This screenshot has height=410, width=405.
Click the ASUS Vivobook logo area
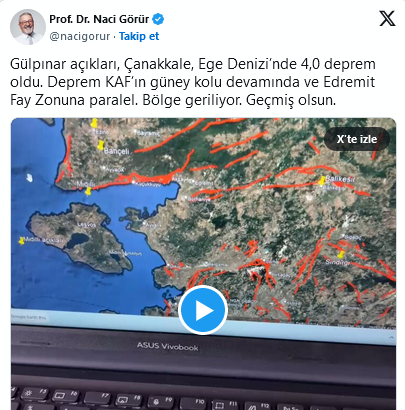[x=167, y=346]
